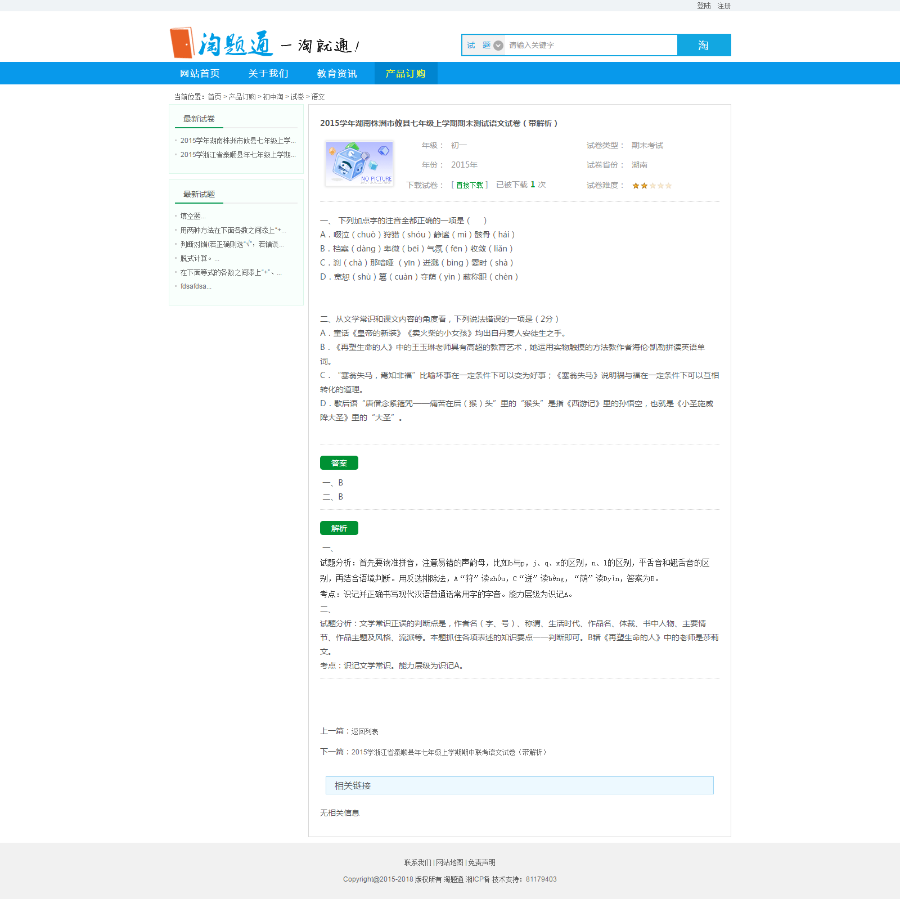The image size is (900, 899).
Task: Click the fifth gray difficulty star
Action: coord(668,186)
